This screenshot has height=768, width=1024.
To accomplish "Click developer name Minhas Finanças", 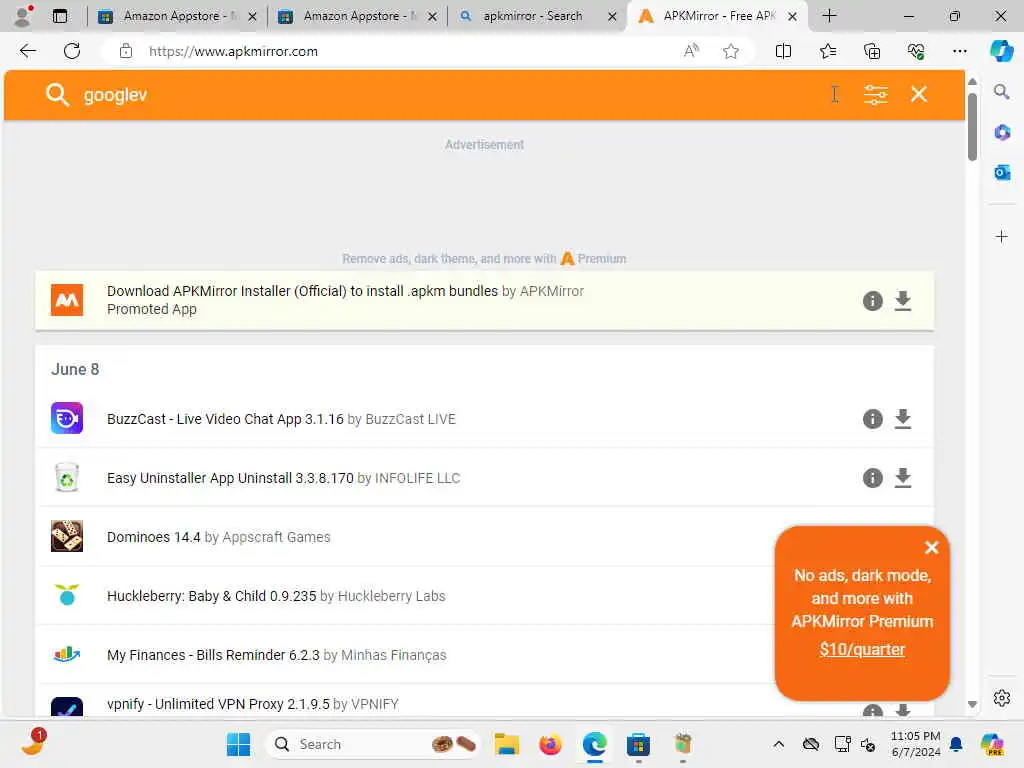I will click(394, 655).
